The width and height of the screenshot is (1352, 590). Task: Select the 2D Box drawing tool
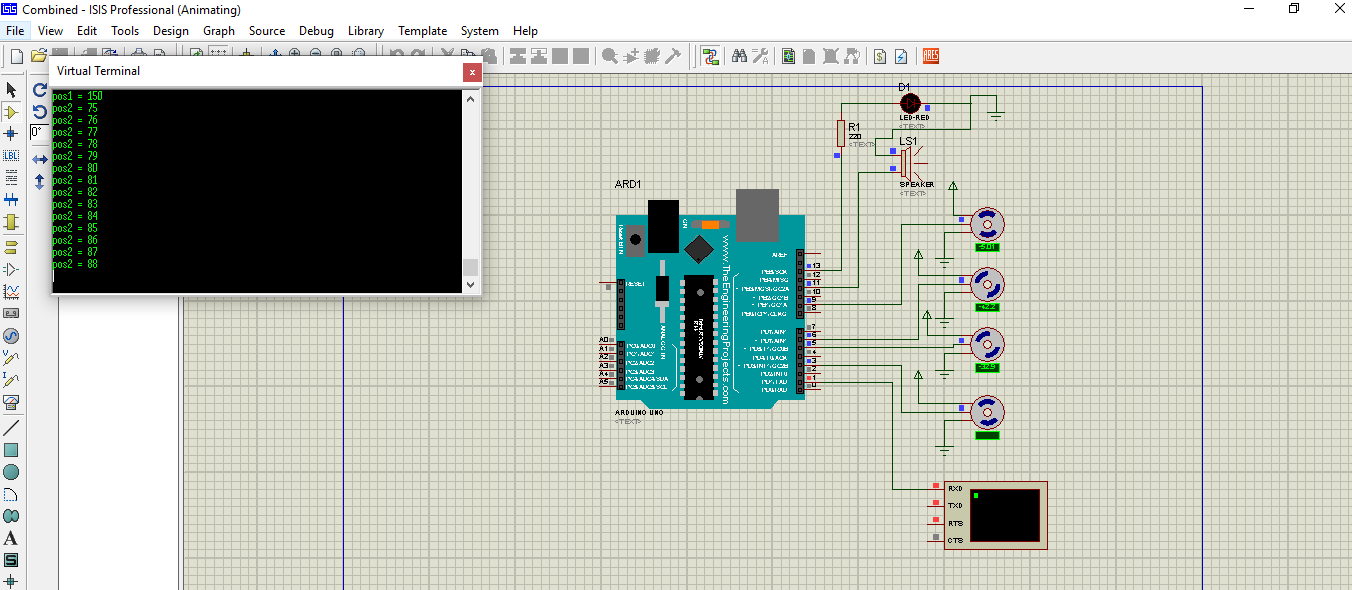click(x=11, y=450)
